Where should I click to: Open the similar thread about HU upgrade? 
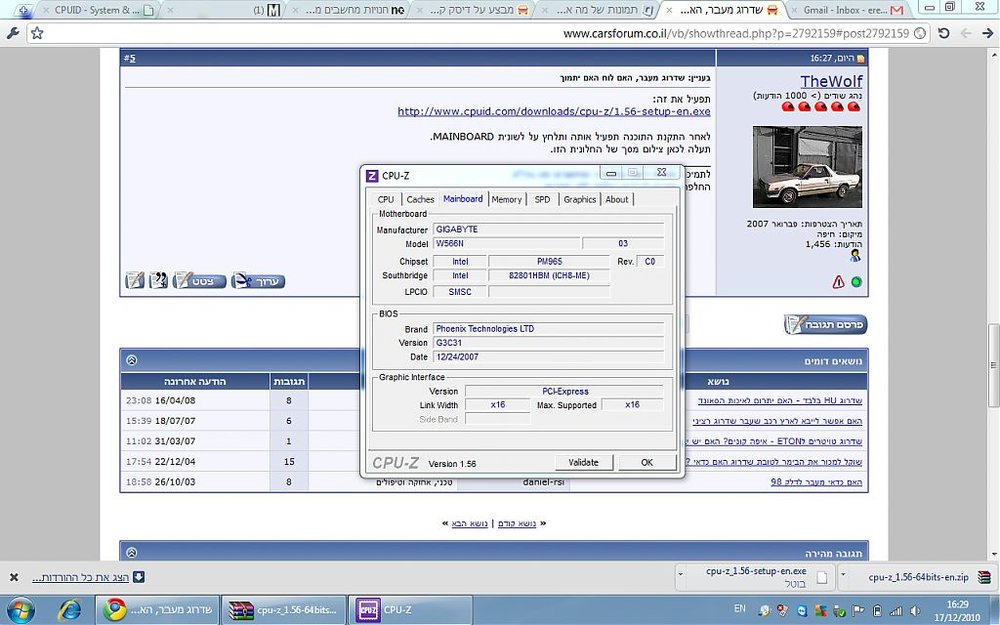click(780, 401)
